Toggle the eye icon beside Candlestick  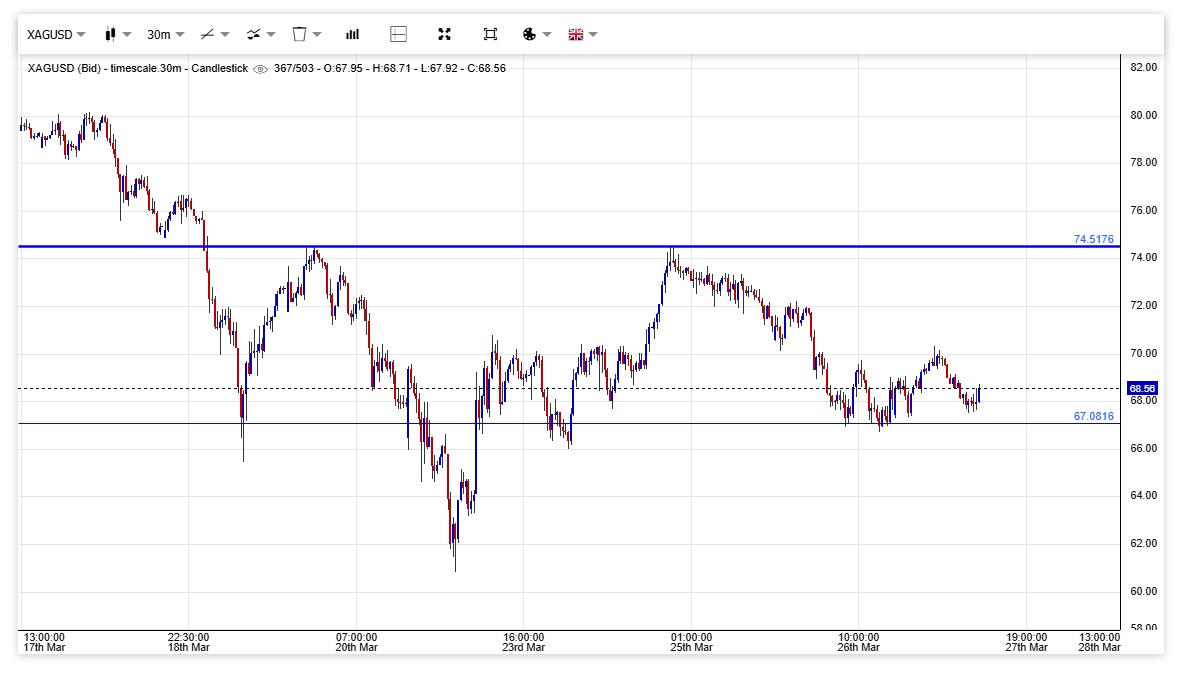tap(261, 69)
